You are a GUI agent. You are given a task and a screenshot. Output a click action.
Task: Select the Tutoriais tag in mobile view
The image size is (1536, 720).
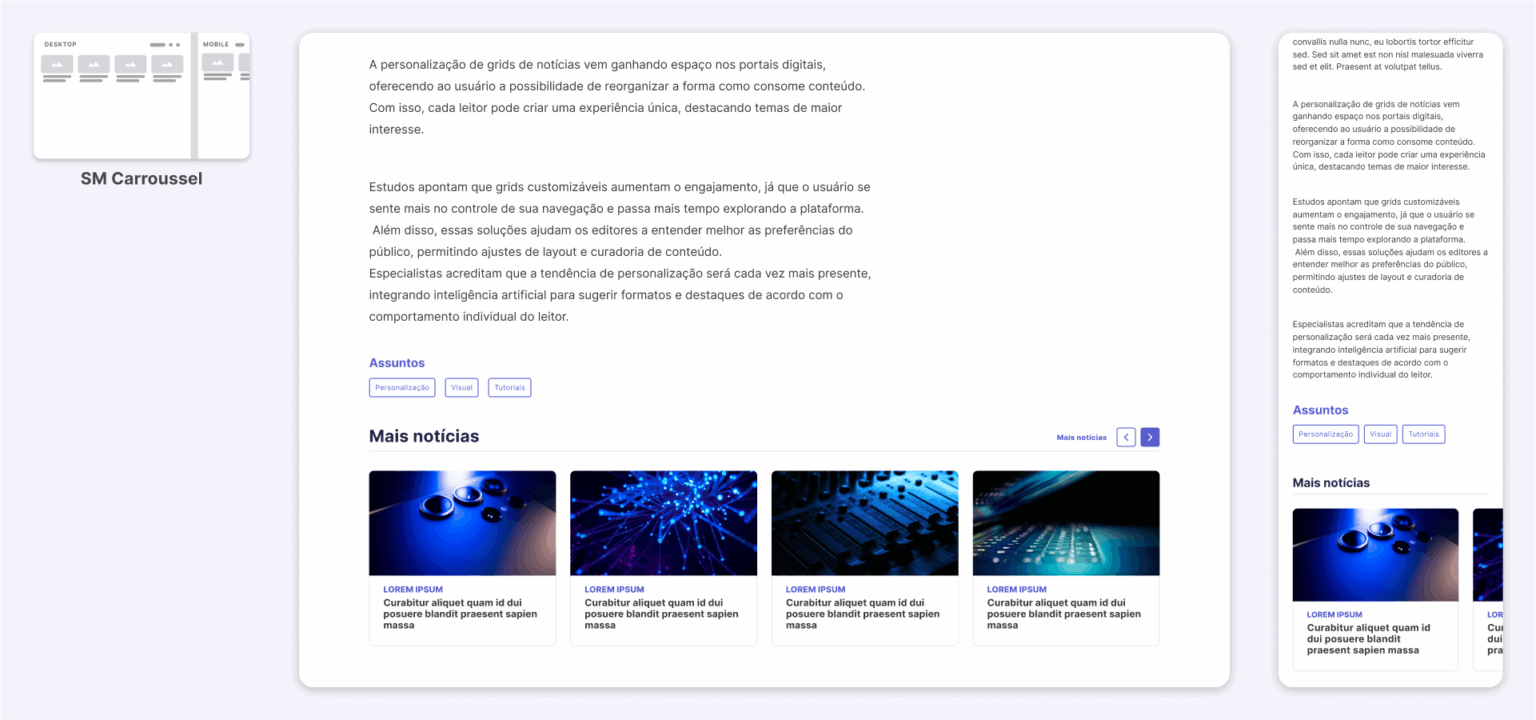[1424, 434]
